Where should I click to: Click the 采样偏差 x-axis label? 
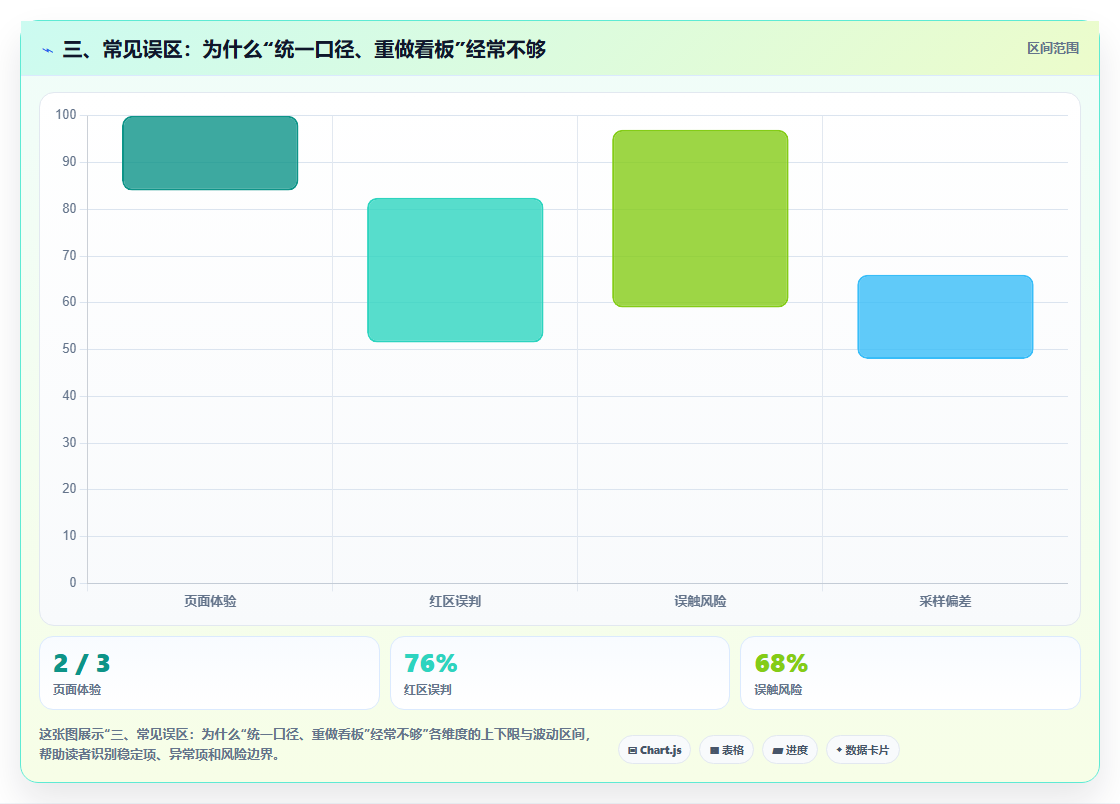(945, 601)
